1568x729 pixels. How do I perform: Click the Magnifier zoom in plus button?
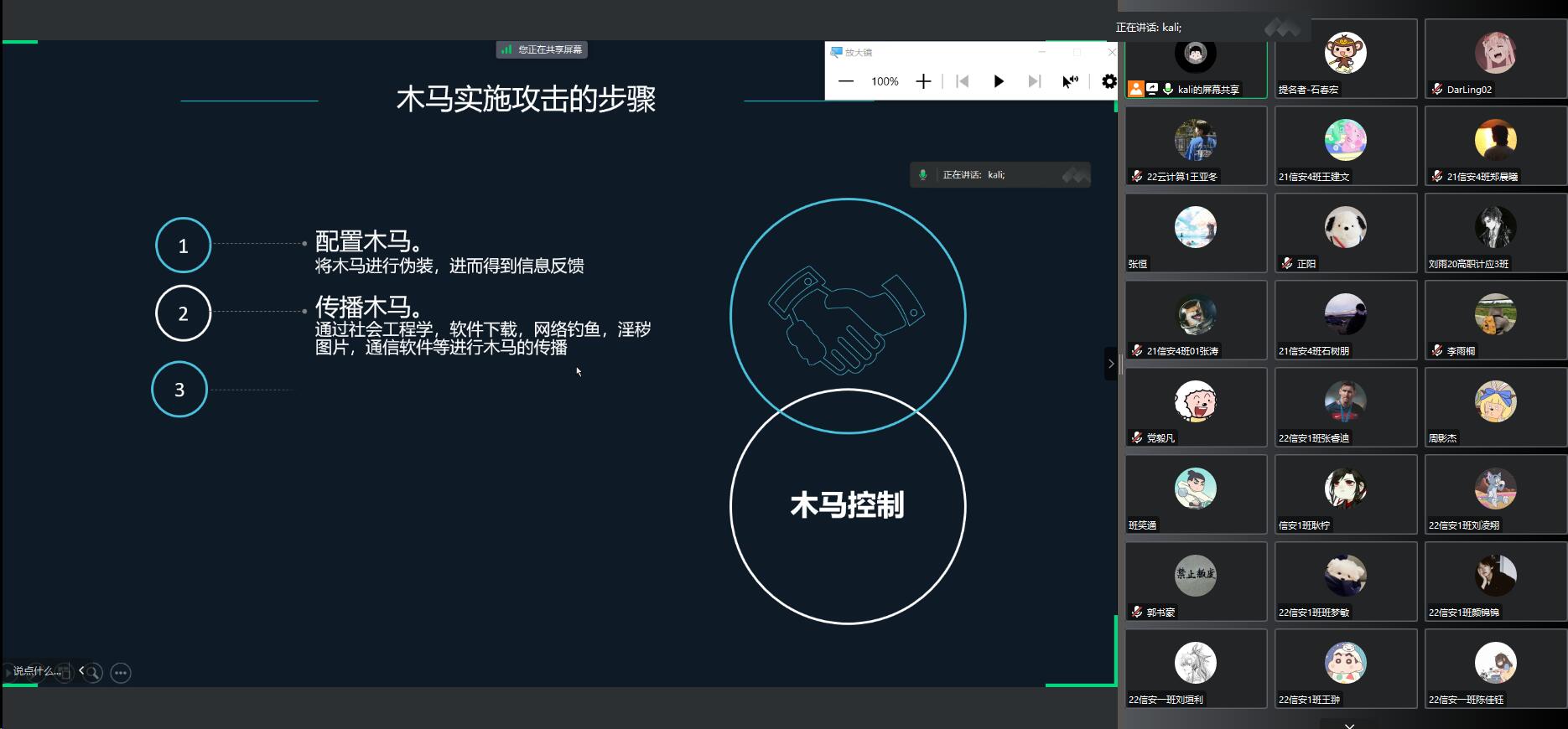(x=923, y=81)
